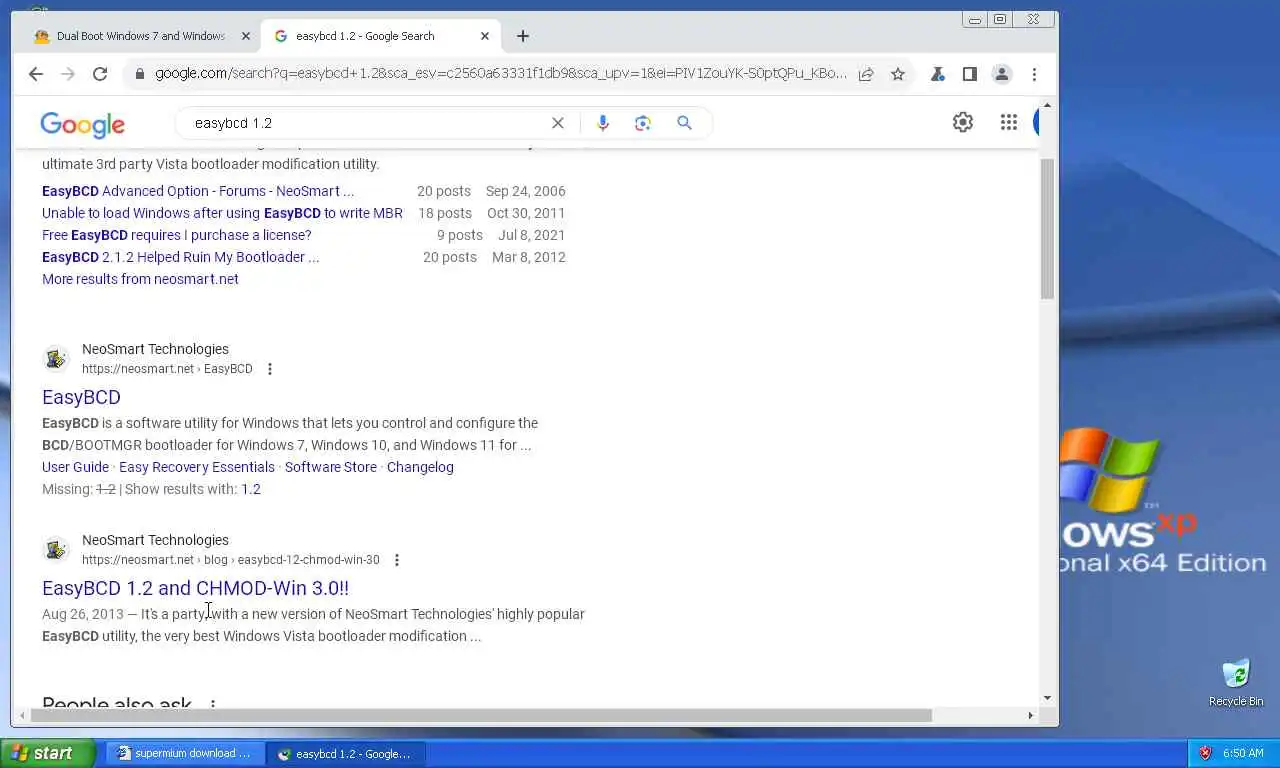The image size is (1280, 768).
Task: Bookmark this tab with the star icon
Action: point(898,74)
